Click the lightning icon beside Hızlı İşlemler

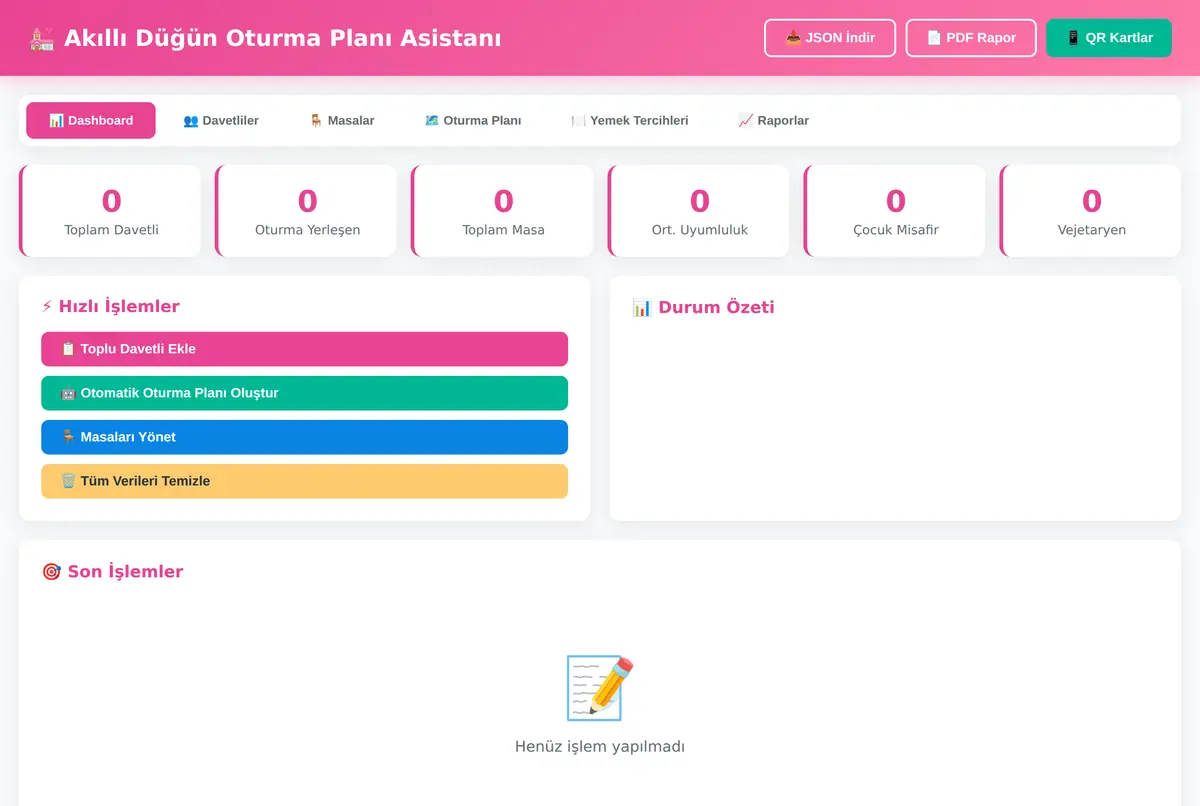pyautogui.click(x=47, y=307)
